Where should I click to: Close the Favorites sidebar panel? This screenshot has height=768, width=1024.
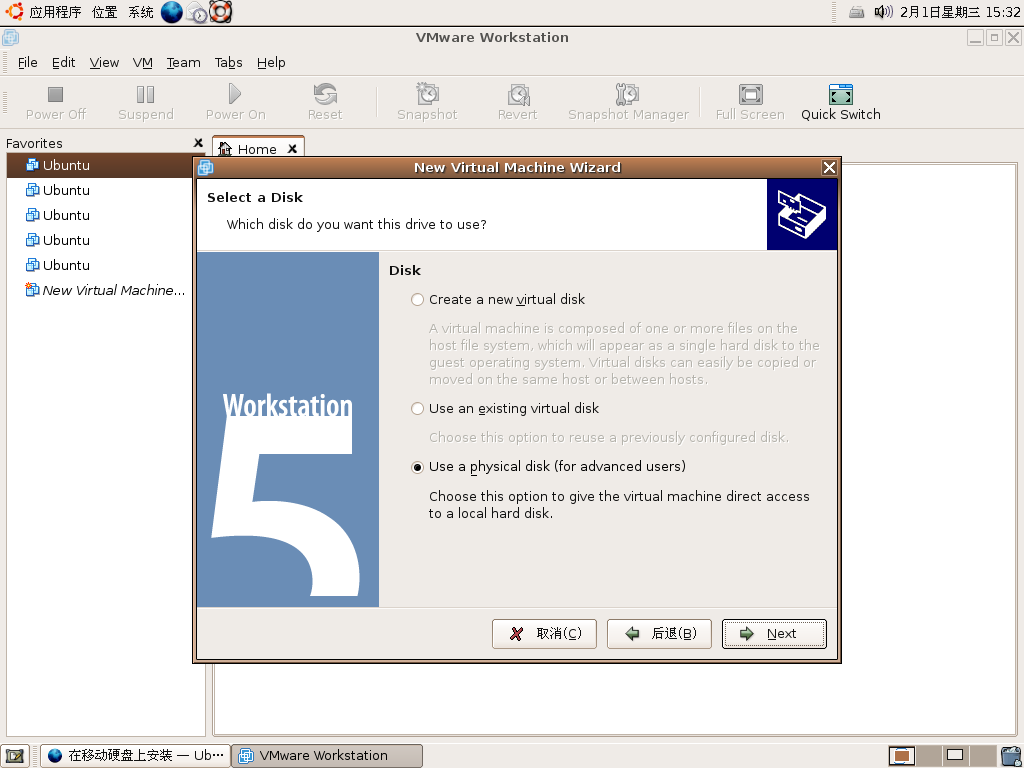coord(199,142)
